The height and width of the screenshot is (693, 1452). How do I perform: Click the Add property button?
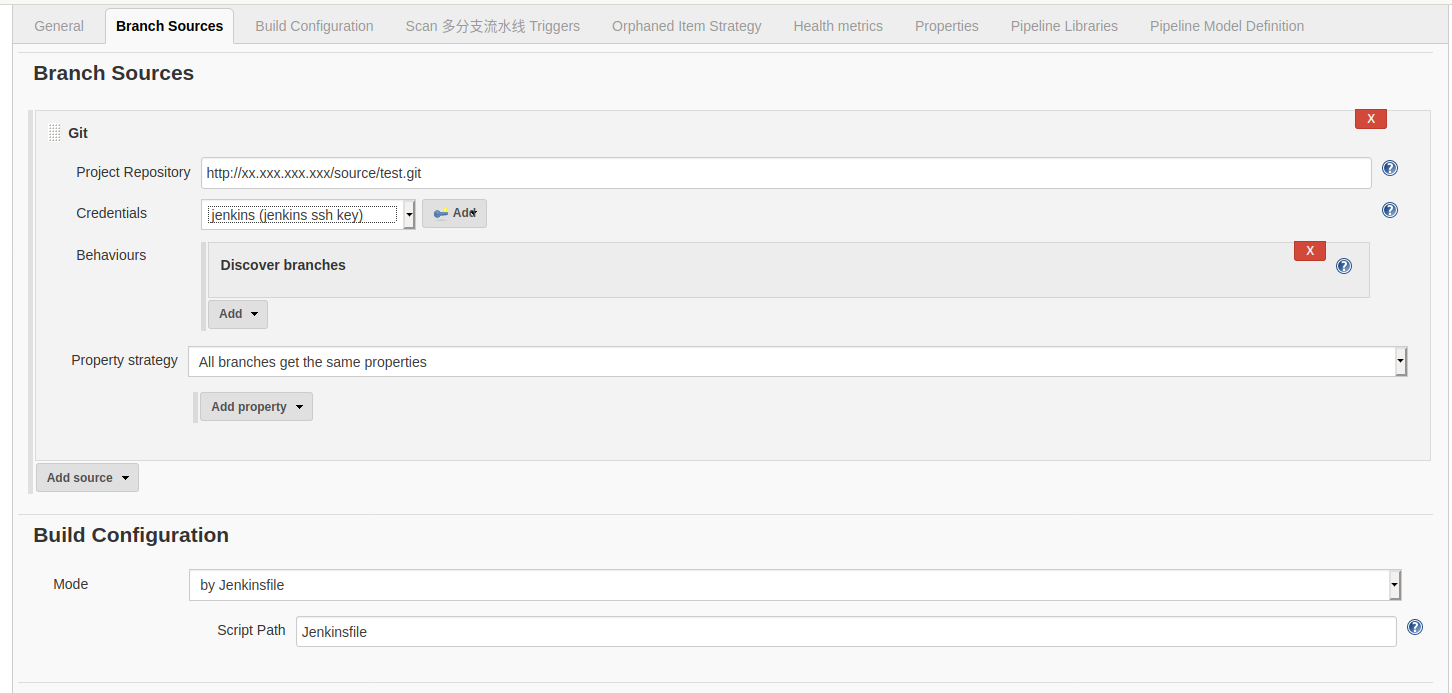coord(255,406)
